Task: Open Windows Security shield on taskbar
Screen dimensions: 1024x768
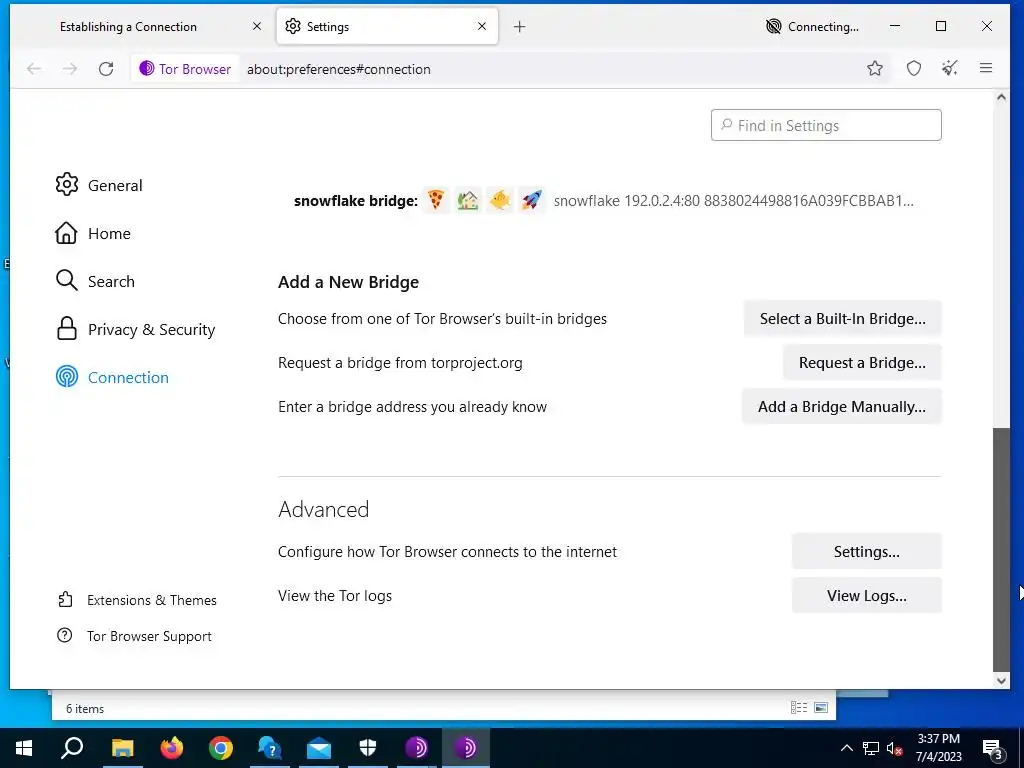Action: (x=368, y=748)
